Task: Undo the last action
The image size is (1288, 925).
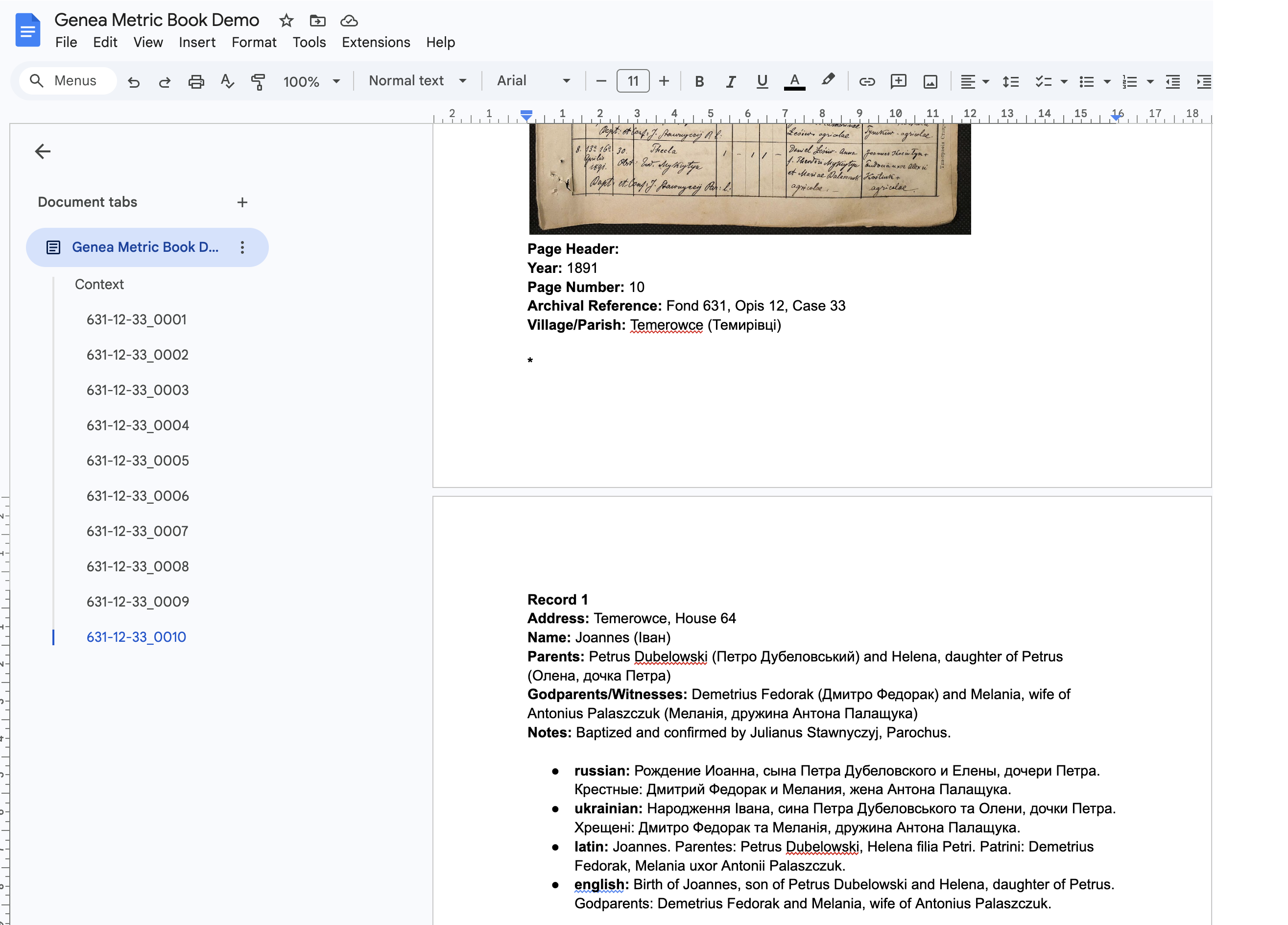Action: [134, 81]
